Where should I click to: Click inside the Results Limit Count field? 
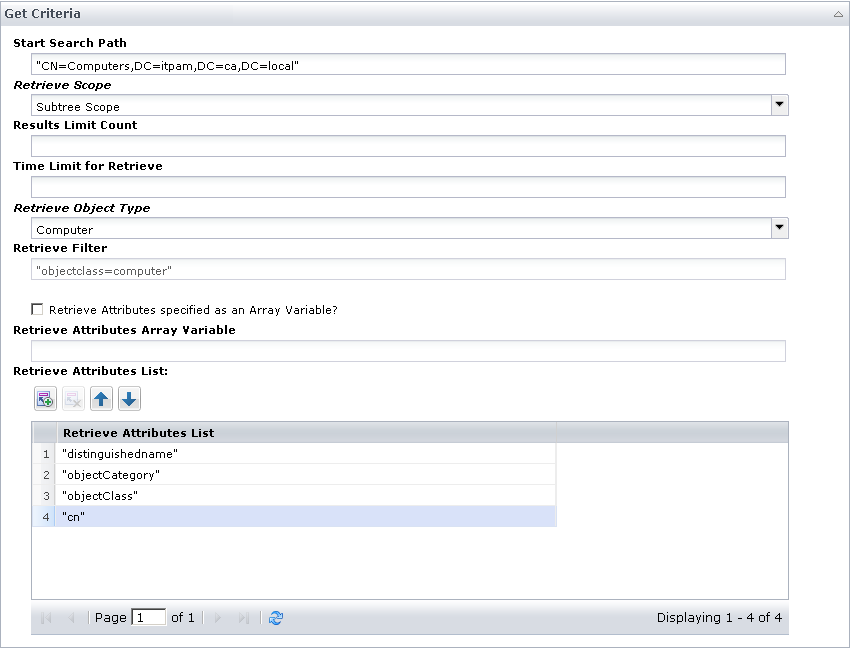point(400,145)
